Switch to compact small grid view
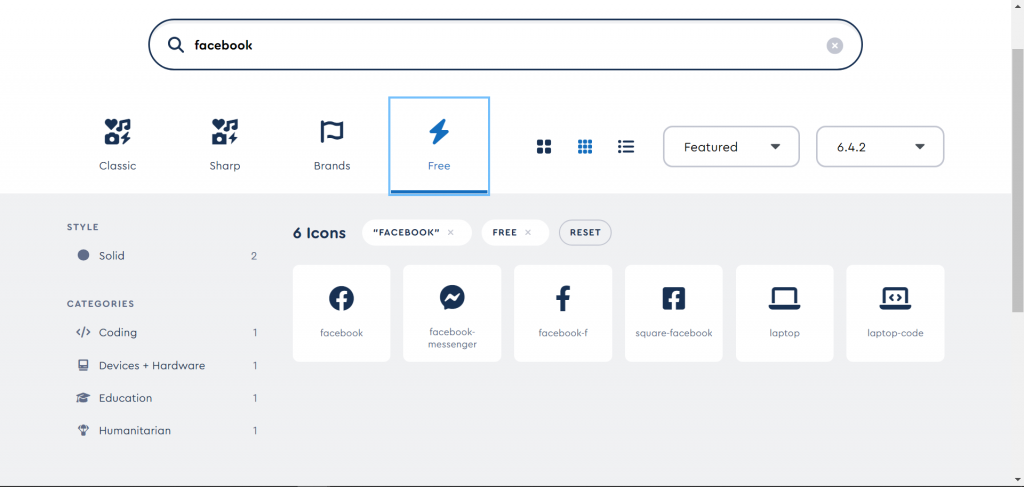Screen dimensions: 1024x487 (x=585, y=147)
